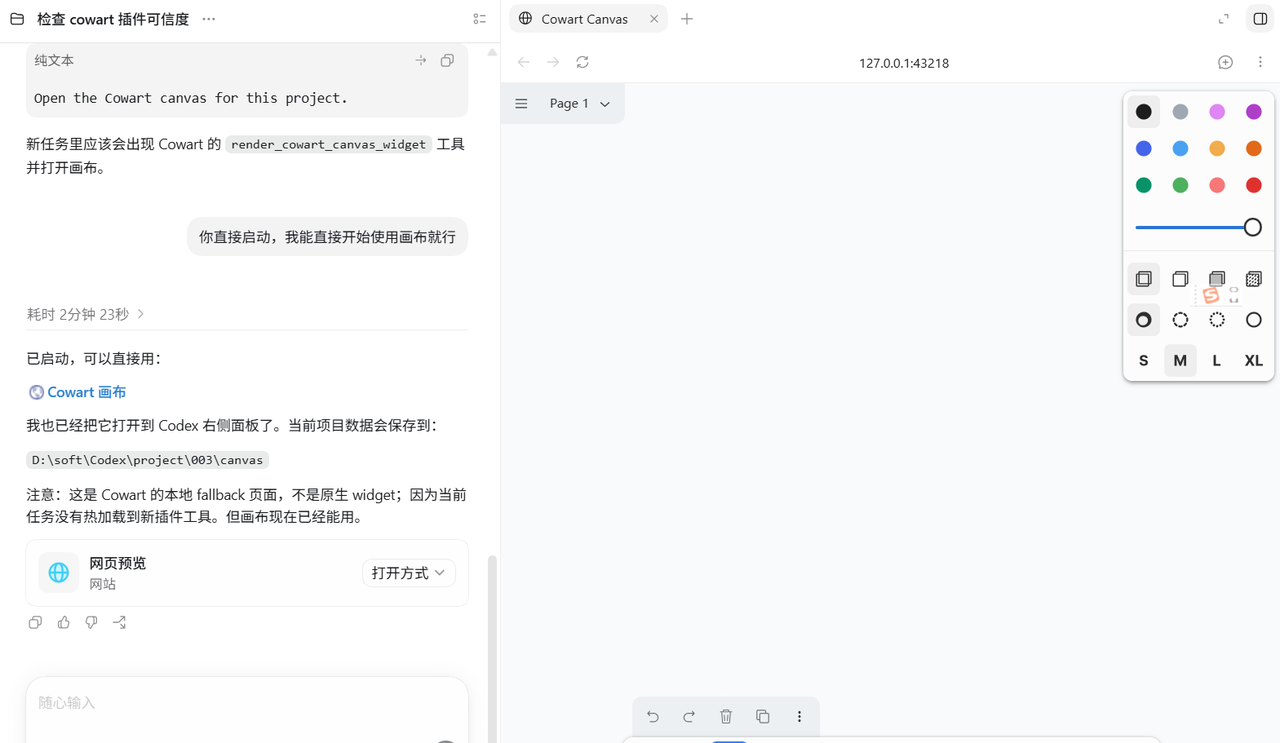Click the trash delete icon on canvas toolbar
Image resolution: width=1280 pixels, height=743 pixels.
coord(726,716)
